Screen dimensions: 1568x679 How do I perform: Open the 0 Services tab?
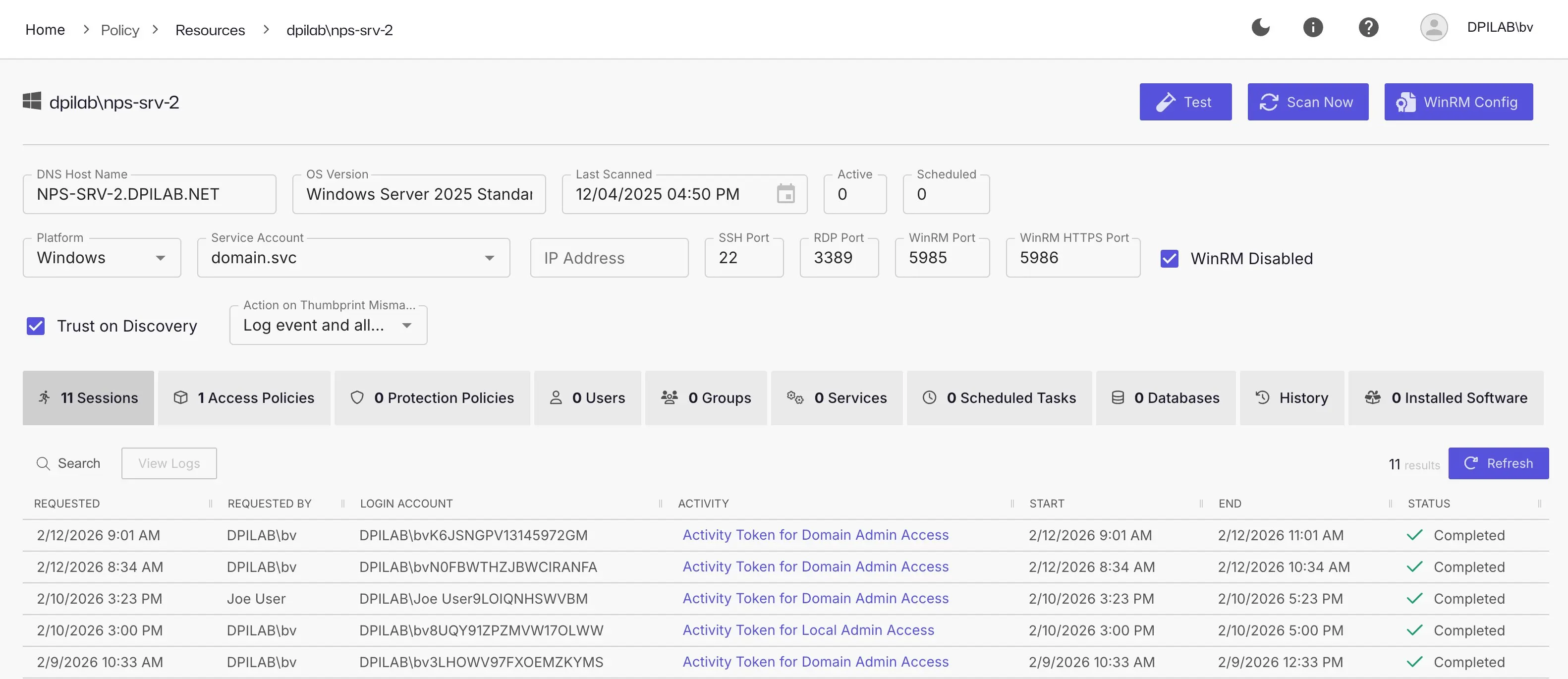click(x=837, y=397)
